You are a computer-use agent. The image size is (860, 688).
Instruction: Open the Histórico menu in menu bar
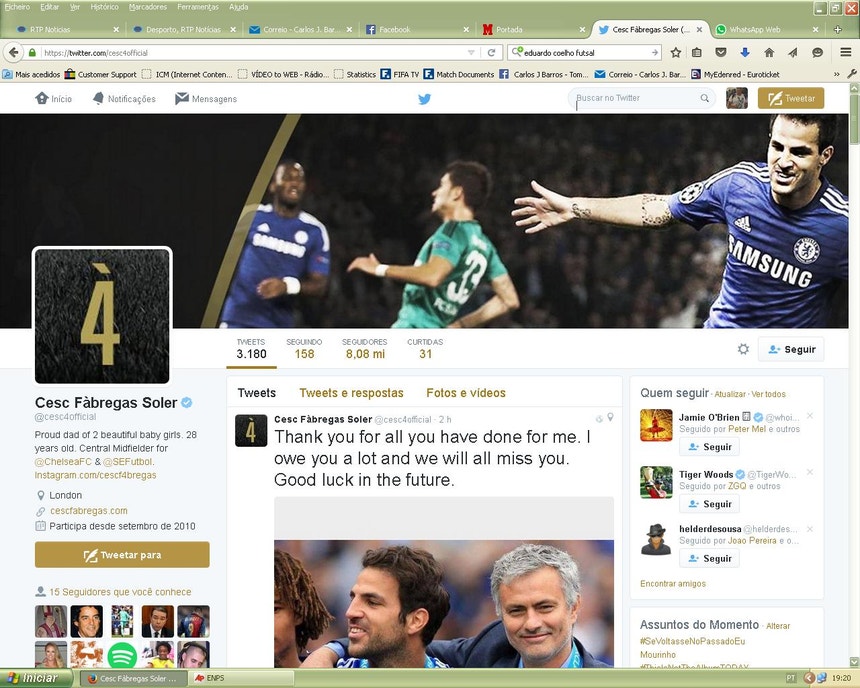[104, 7]
